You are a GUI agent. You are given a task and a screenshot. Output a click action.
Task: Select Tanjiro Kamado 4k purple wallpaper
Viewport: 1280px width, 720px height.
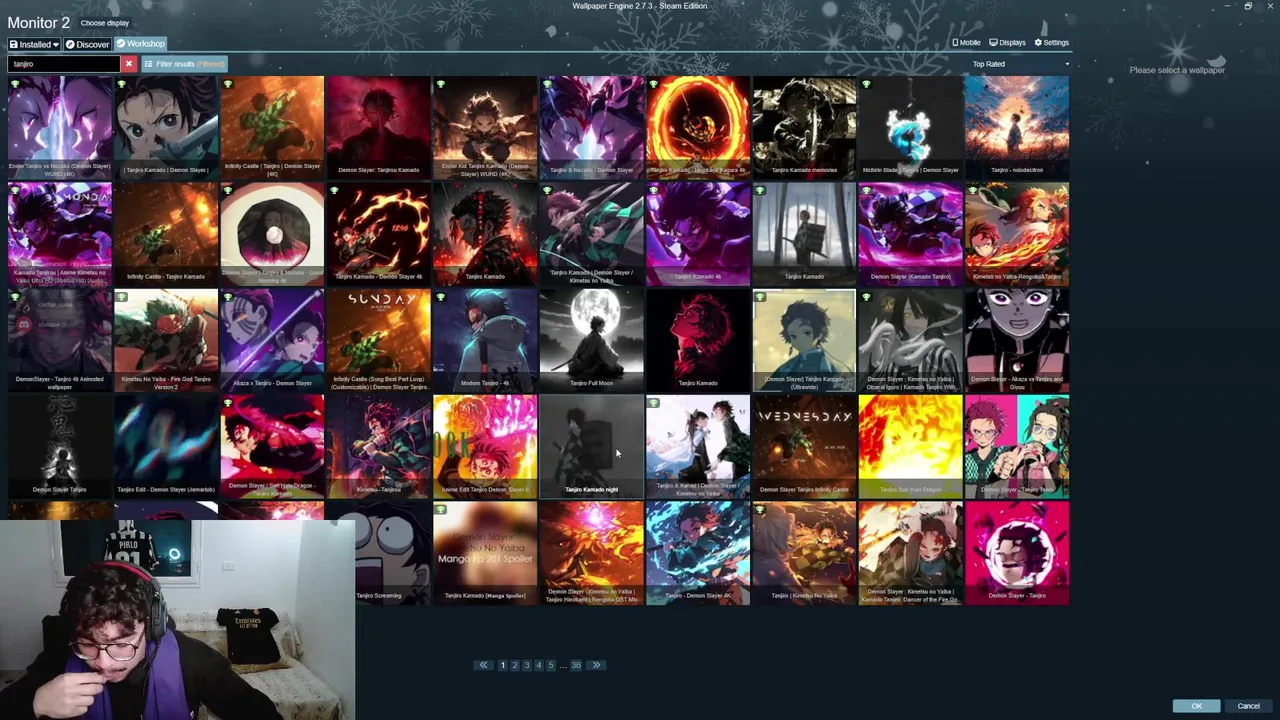click(x=698, y=234)
